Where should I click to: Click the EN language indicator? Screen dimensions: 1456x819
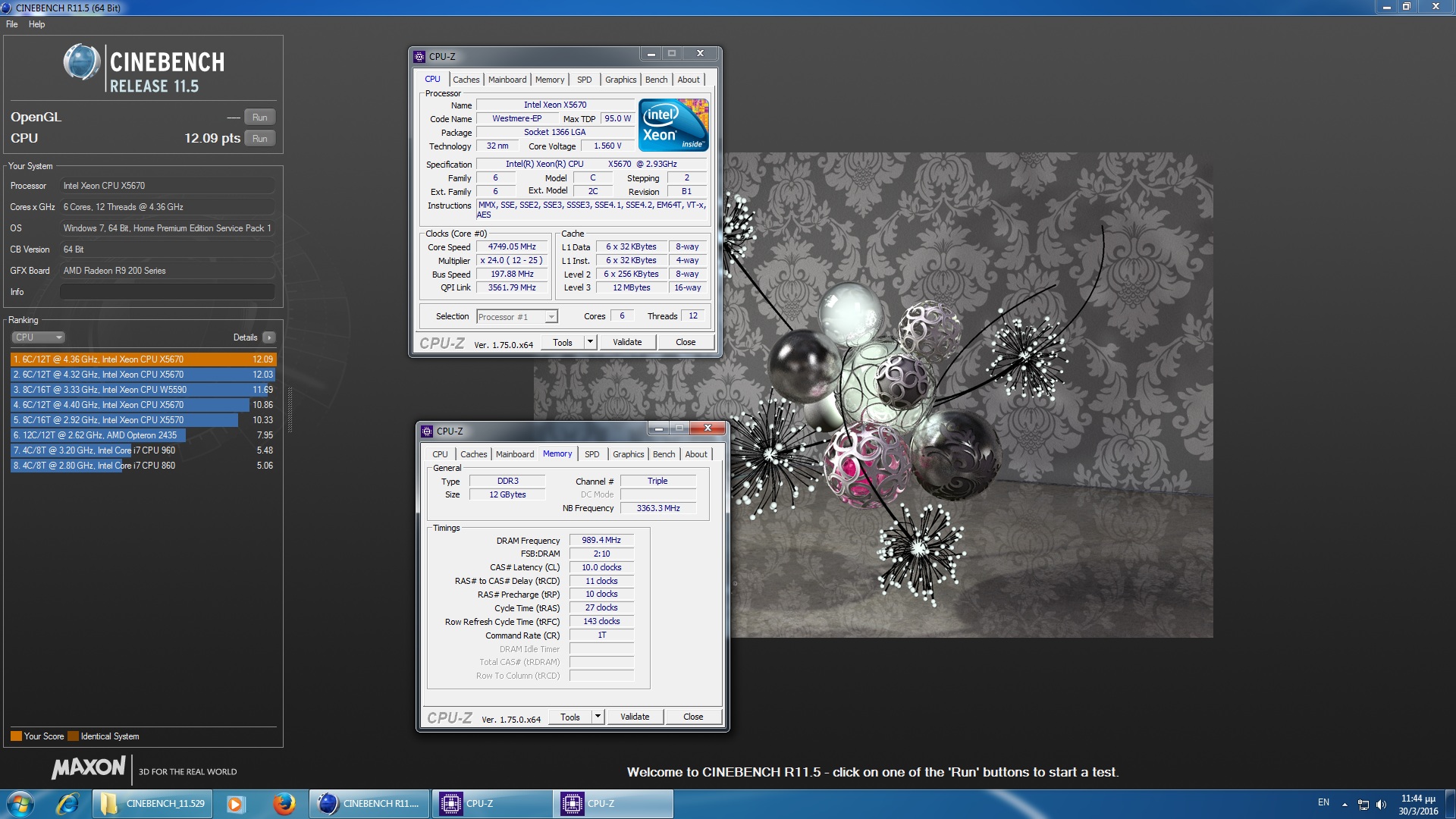pos(1323,802)
